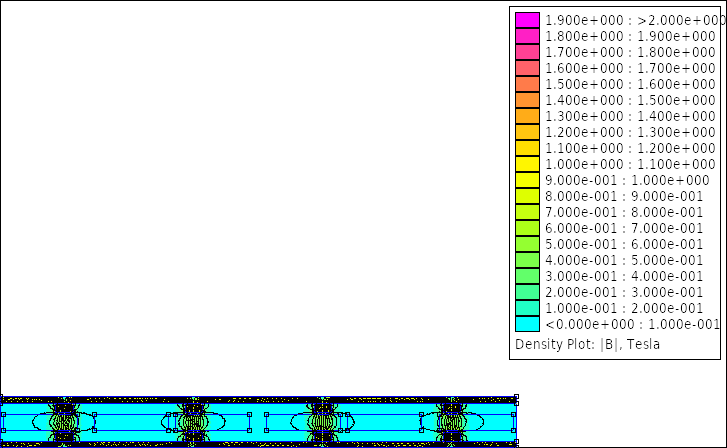Click legend text '5.000e-001 : 6.000e-001'
The image size is (727, 448).
coord(624,244)
